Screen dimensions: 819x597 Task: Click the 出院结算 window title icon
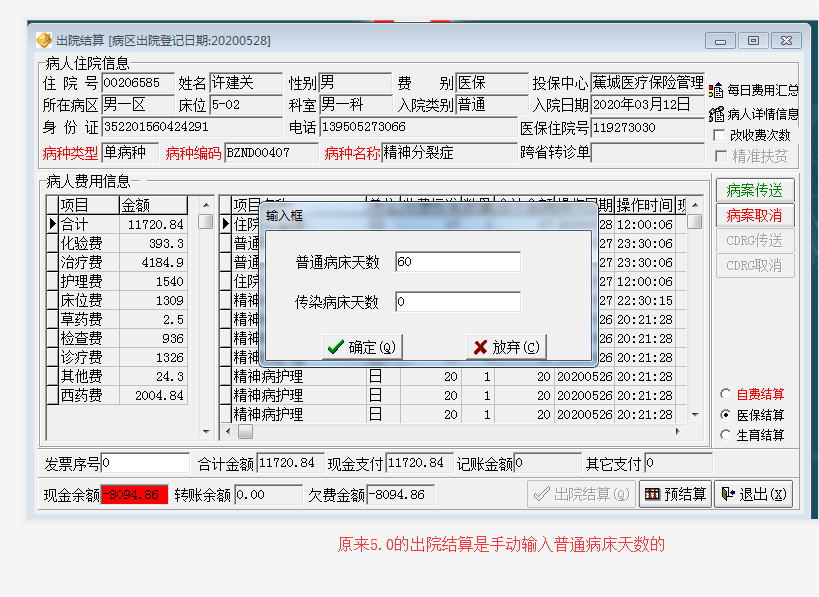(44, 40)
